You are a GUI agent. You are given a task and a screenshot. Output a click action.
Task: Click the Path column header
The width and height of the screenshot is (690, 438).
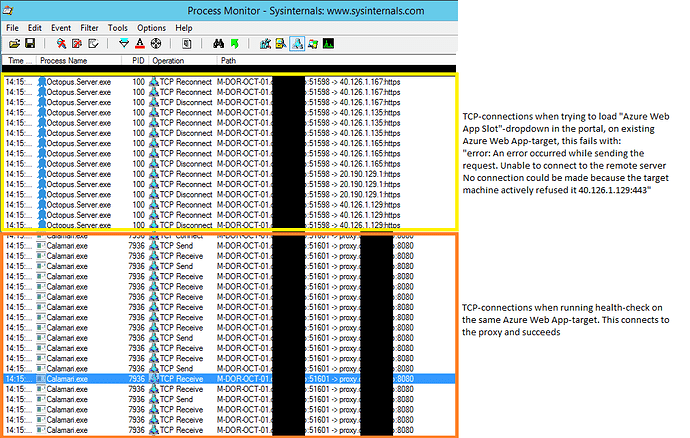336,60
